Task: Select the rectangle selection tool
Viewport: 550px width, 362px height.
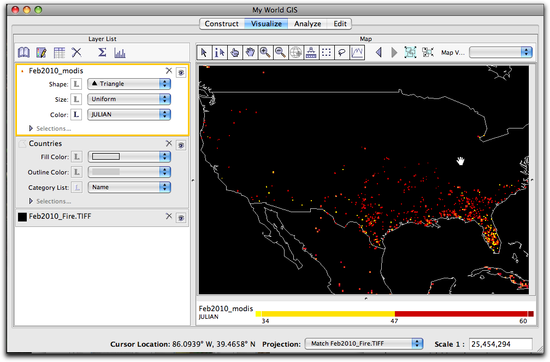Action: point(326,53)
